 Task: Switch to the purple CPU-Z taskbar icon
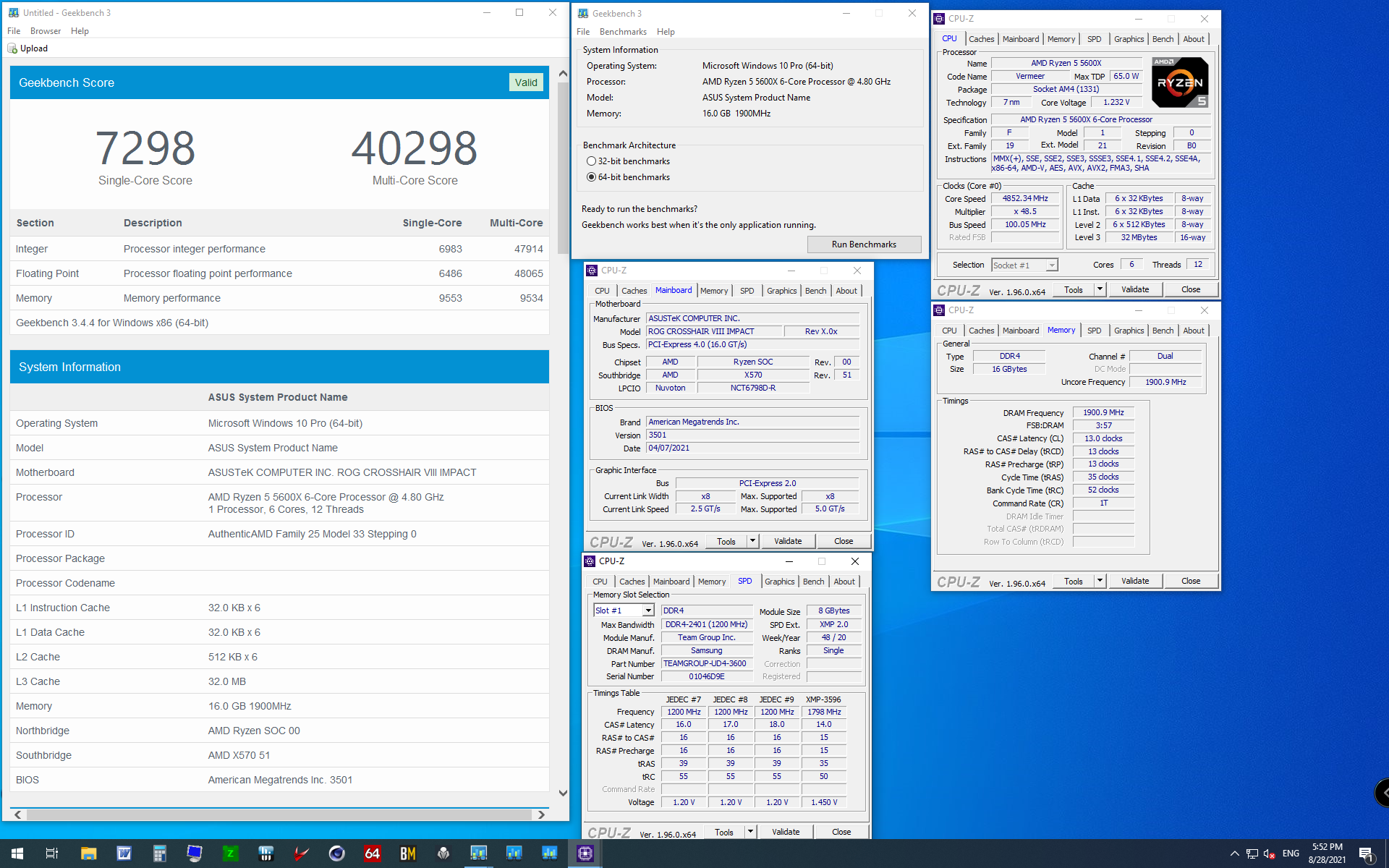[x=585, y=854]
